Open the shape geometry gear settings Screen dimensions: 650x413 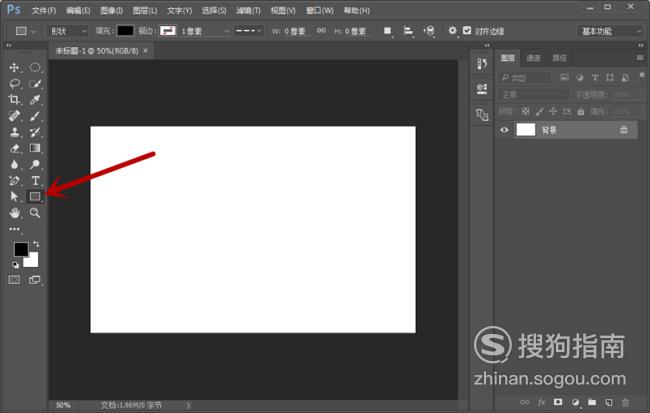[452, 30]
